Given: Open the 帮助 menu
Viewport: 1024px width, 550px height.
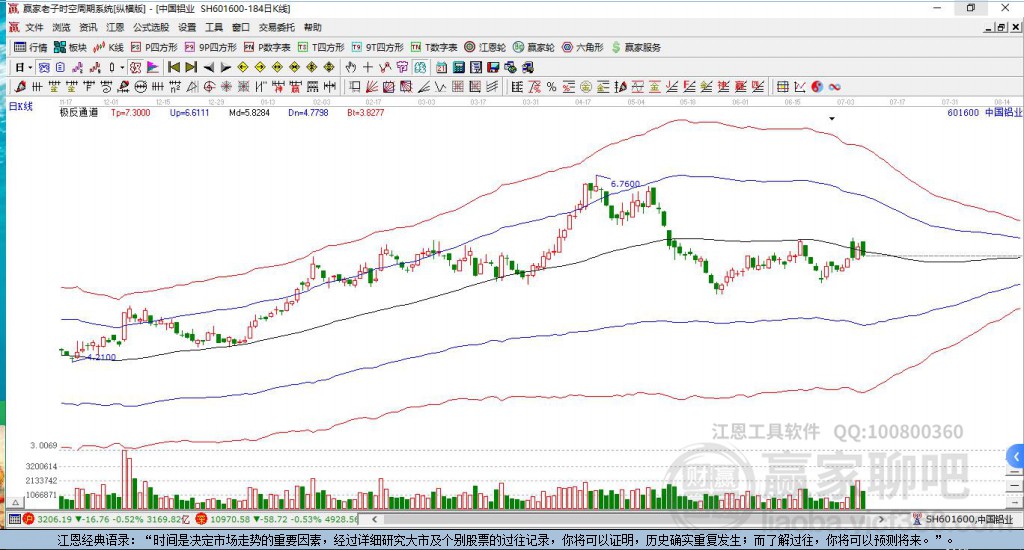Looking at the screenshot, I should 312,27.
